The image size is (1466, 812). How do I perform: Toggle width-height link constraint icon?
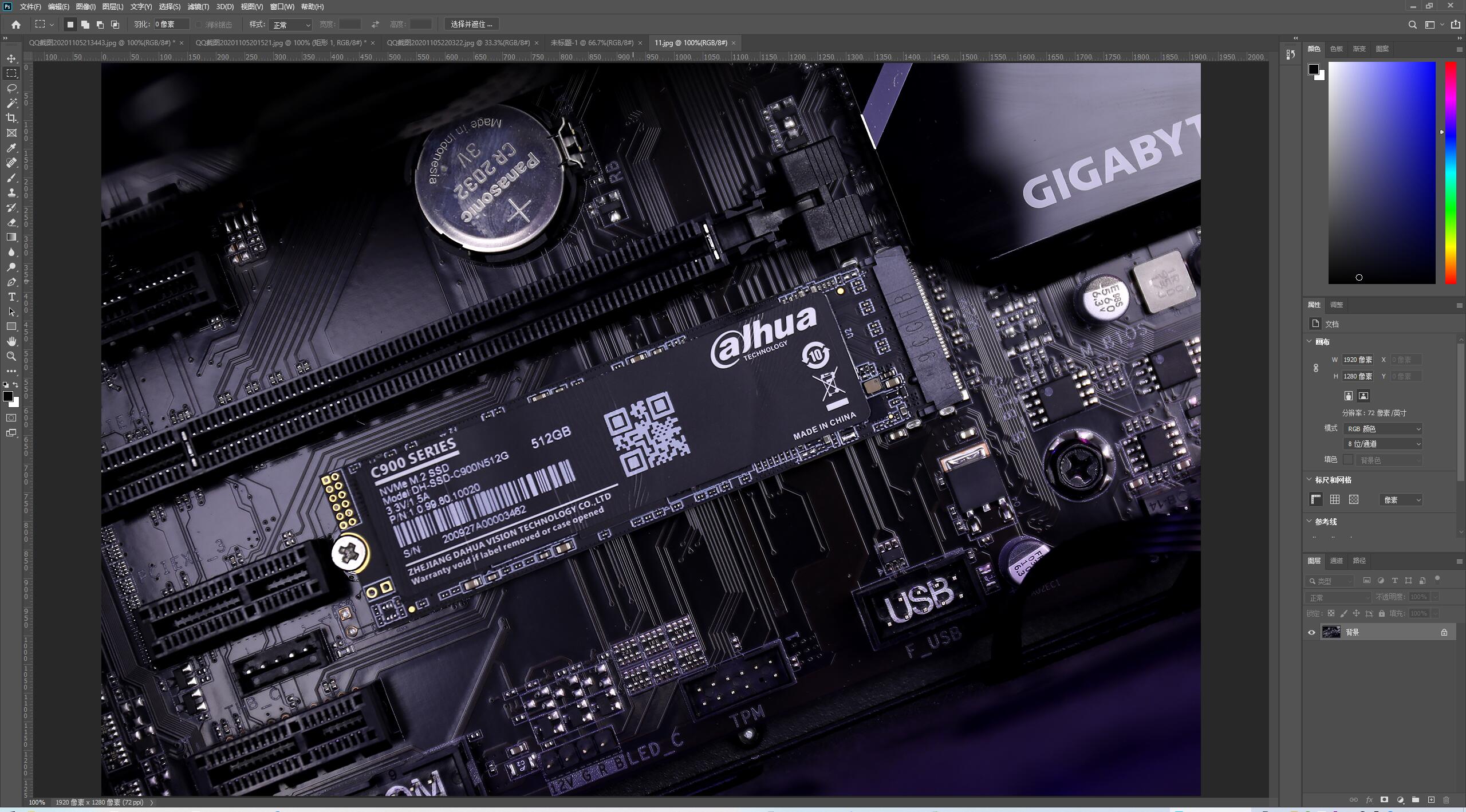tap(1316, 368)
